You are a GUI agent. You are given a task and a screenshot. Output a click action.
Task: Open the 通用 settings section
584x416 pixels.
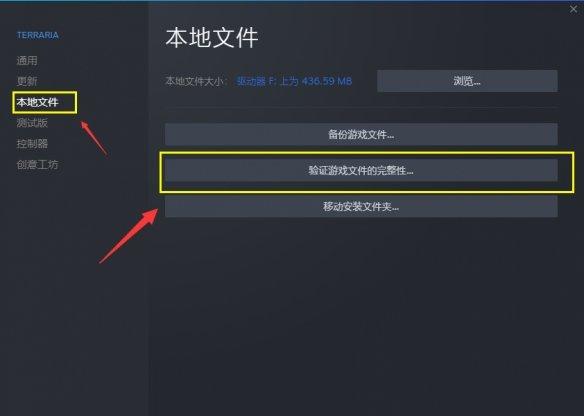tap(27, 60)
